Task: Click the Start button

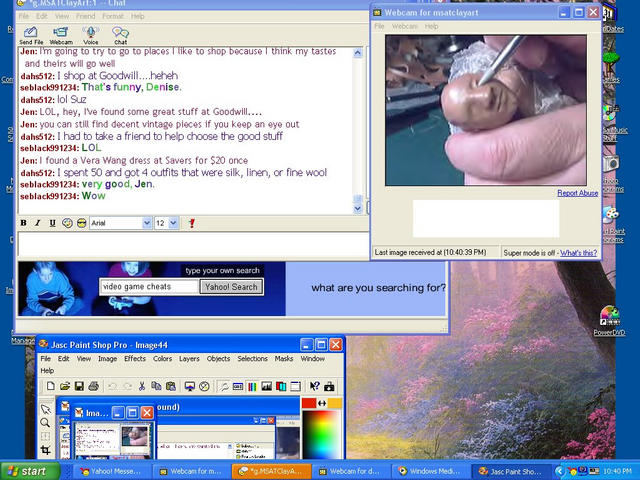Action: 28,471
